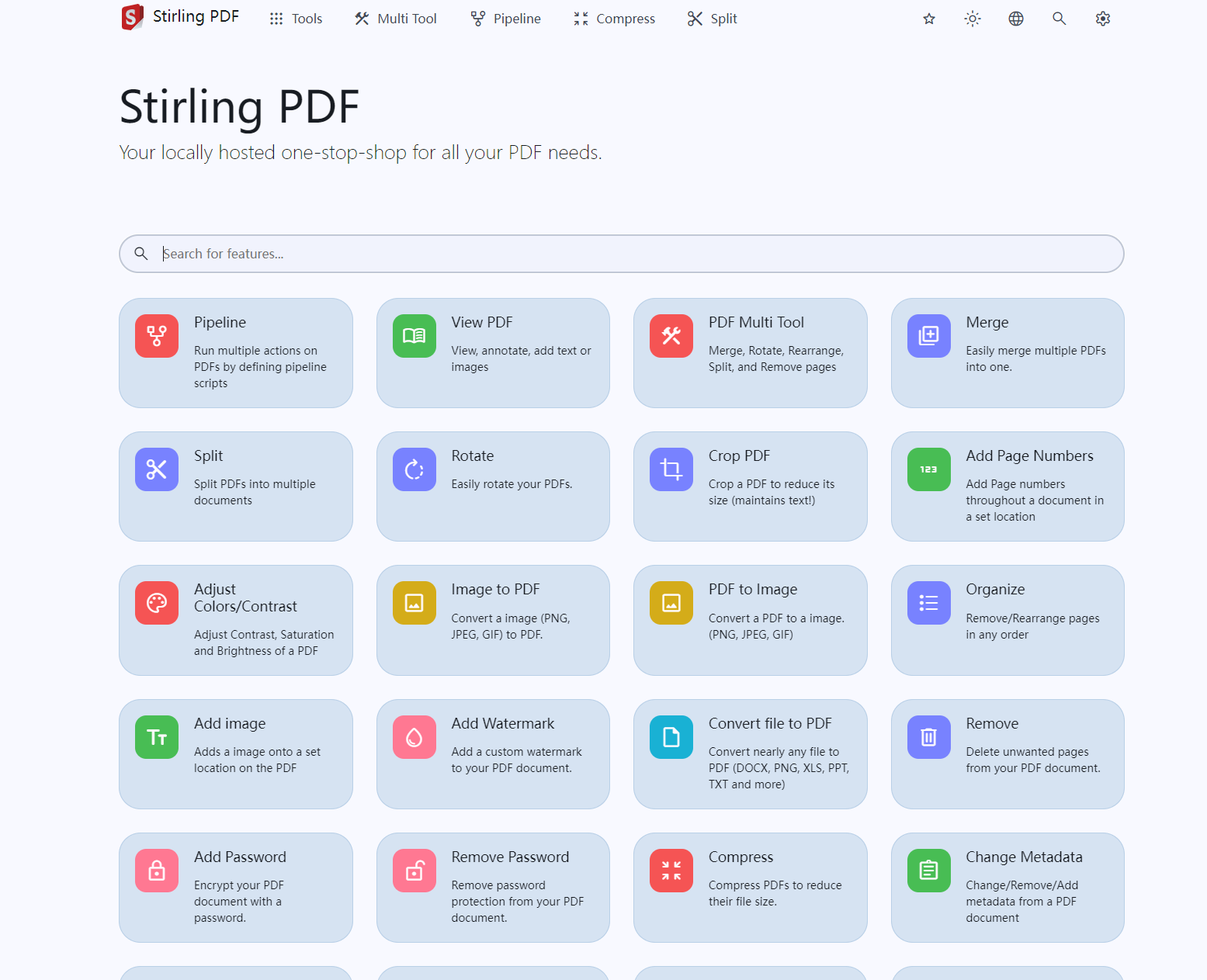Focus the Search for features field
The width and height of the screenshot is (1207, 980).
[x=622, y=254]
